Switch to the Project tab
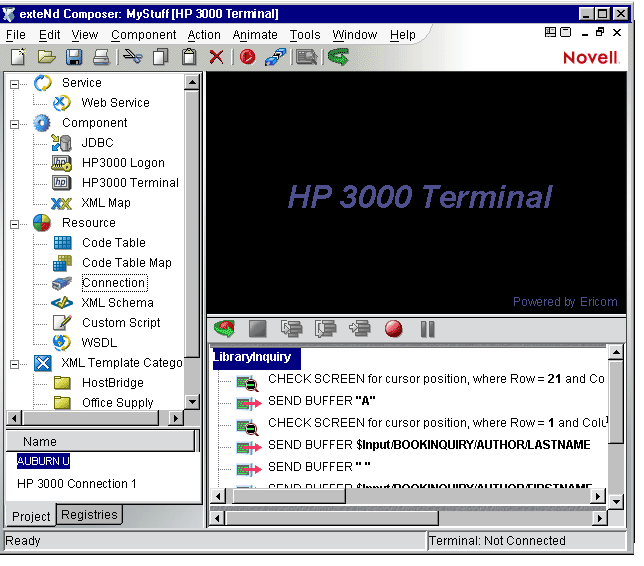 pos(31,516)
